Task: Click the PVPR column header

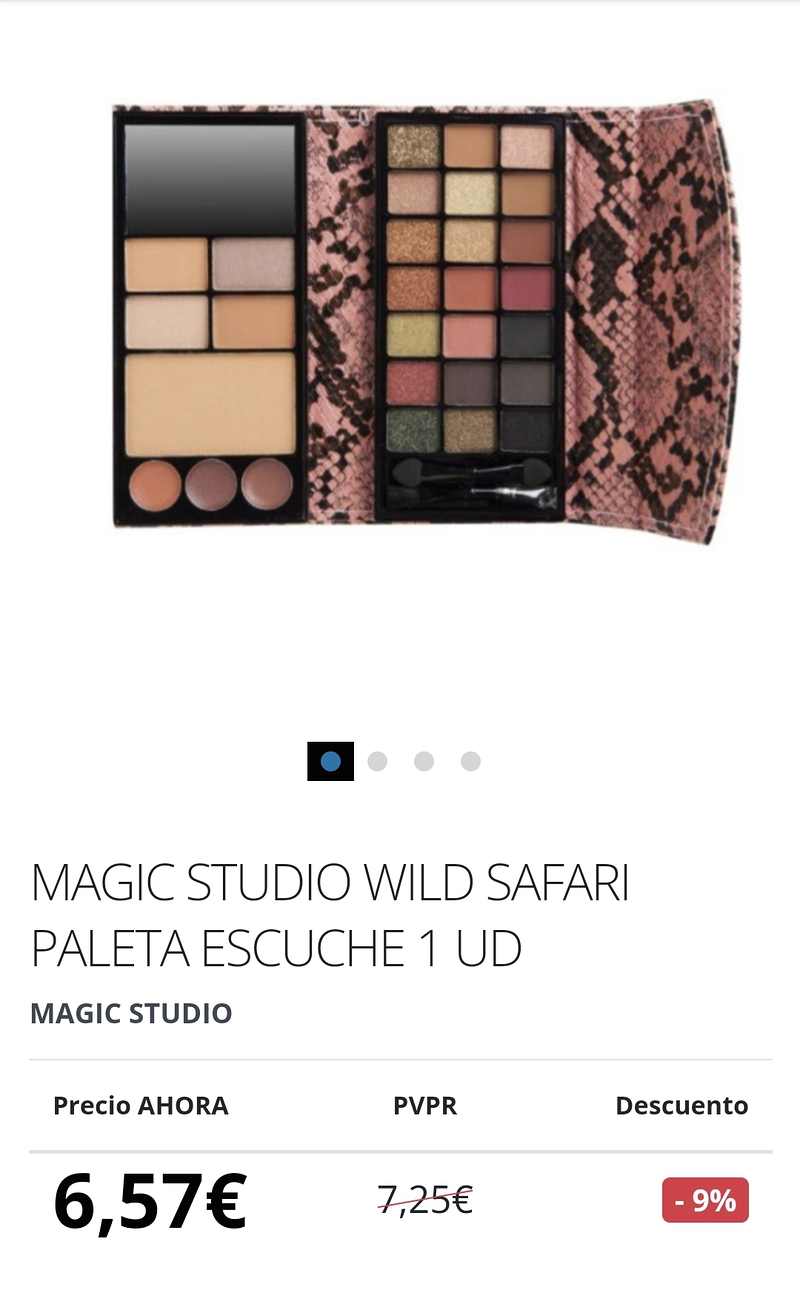Action: click(425, 1105)
